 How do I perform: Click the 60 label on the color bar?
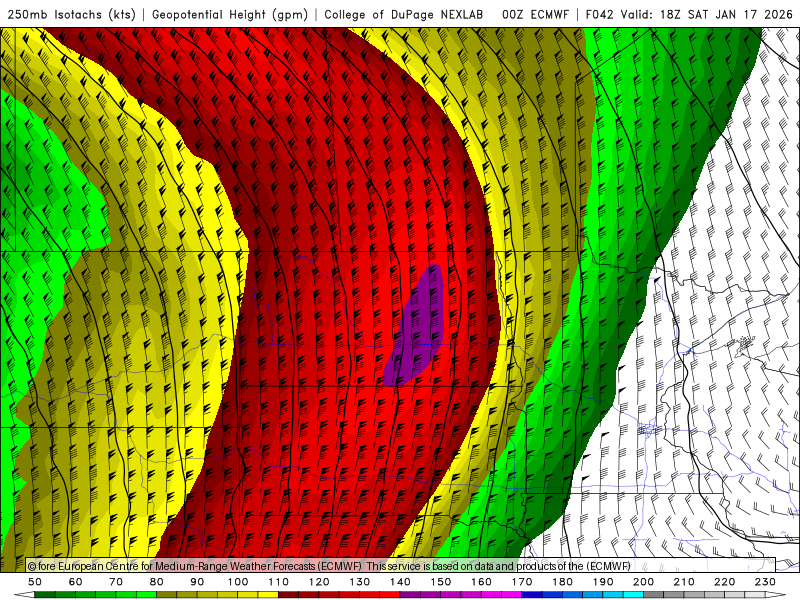pyautogui.click(x=75, y=582)
